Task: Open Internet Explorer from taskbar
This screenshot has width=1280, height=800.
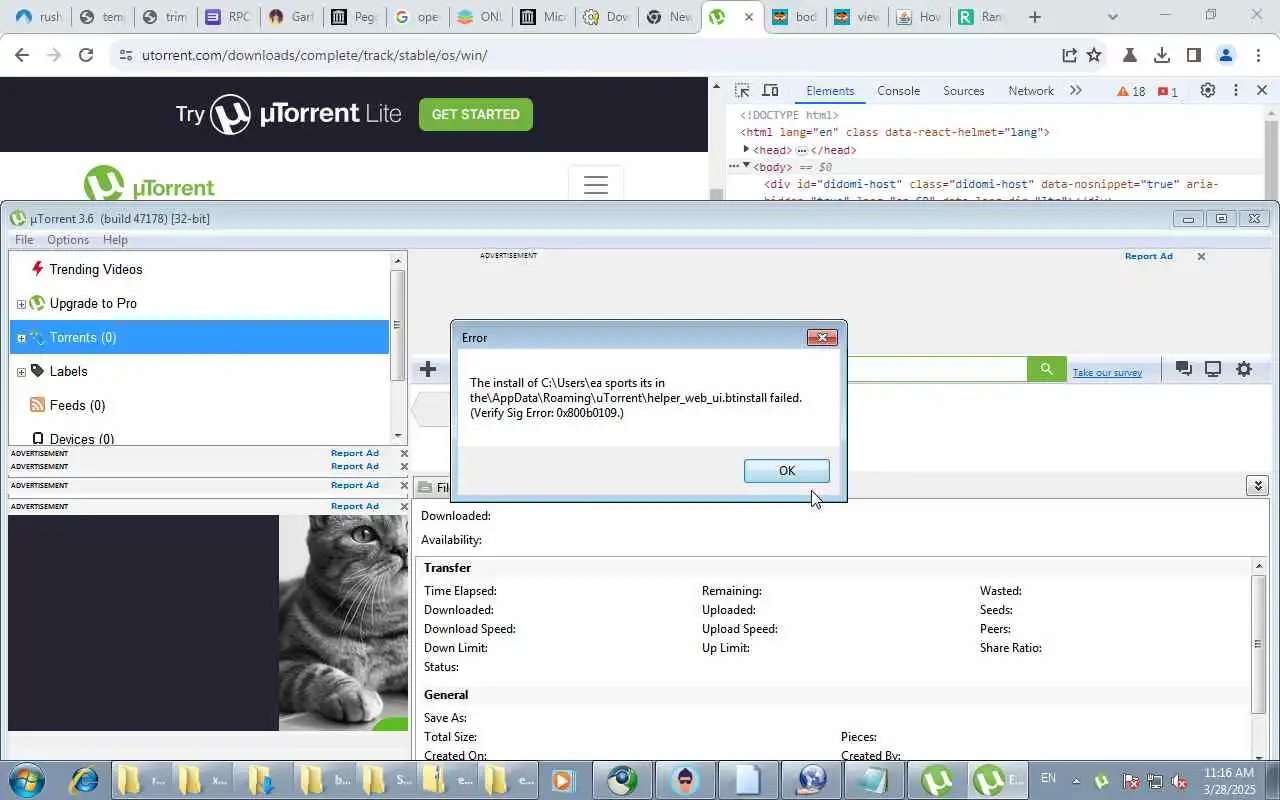Action: click(x=83, y=780)
